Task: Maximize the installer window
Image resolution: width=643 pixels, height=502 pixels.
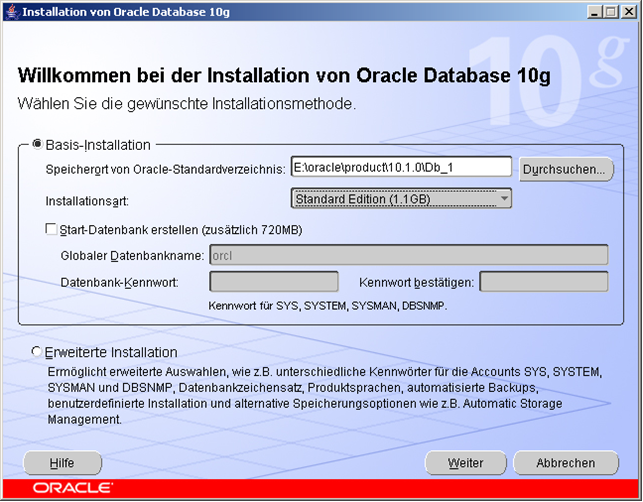Action: coord(610,12)
